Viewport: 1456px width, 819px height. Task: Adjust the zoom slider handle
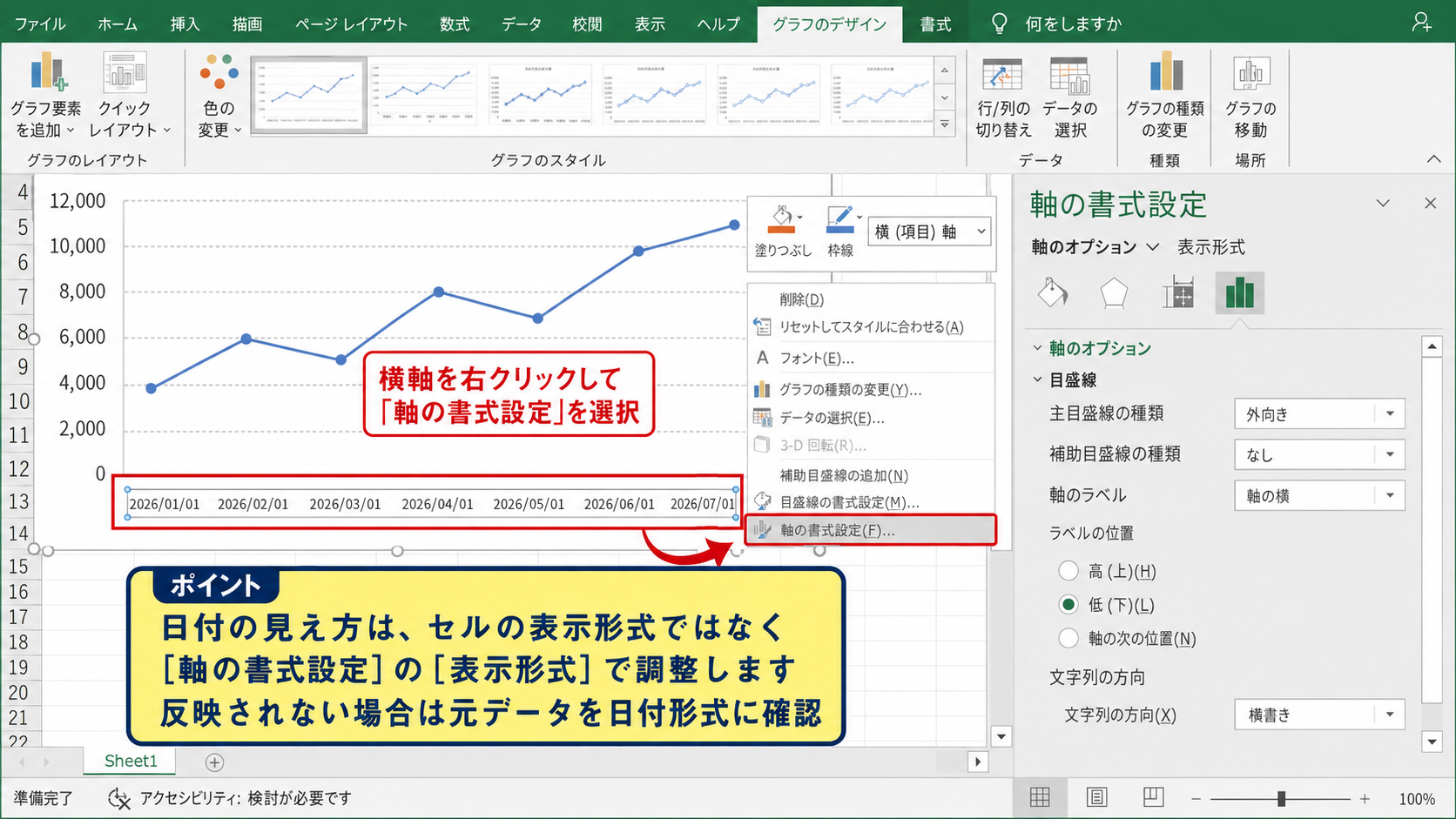tap(1281, 799)
